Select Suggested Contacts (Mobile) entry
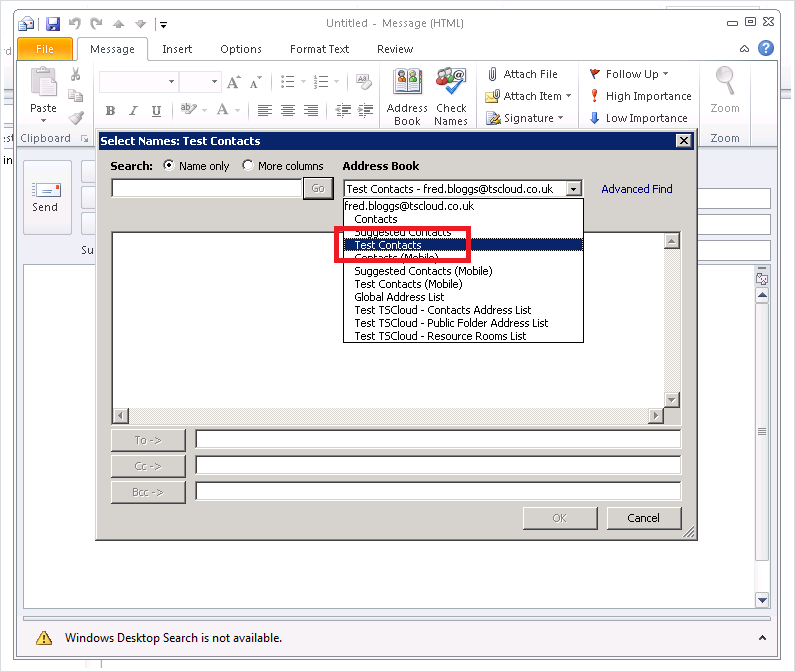Image resolution: width=795 pixels, height=672 pixels. 423,271
